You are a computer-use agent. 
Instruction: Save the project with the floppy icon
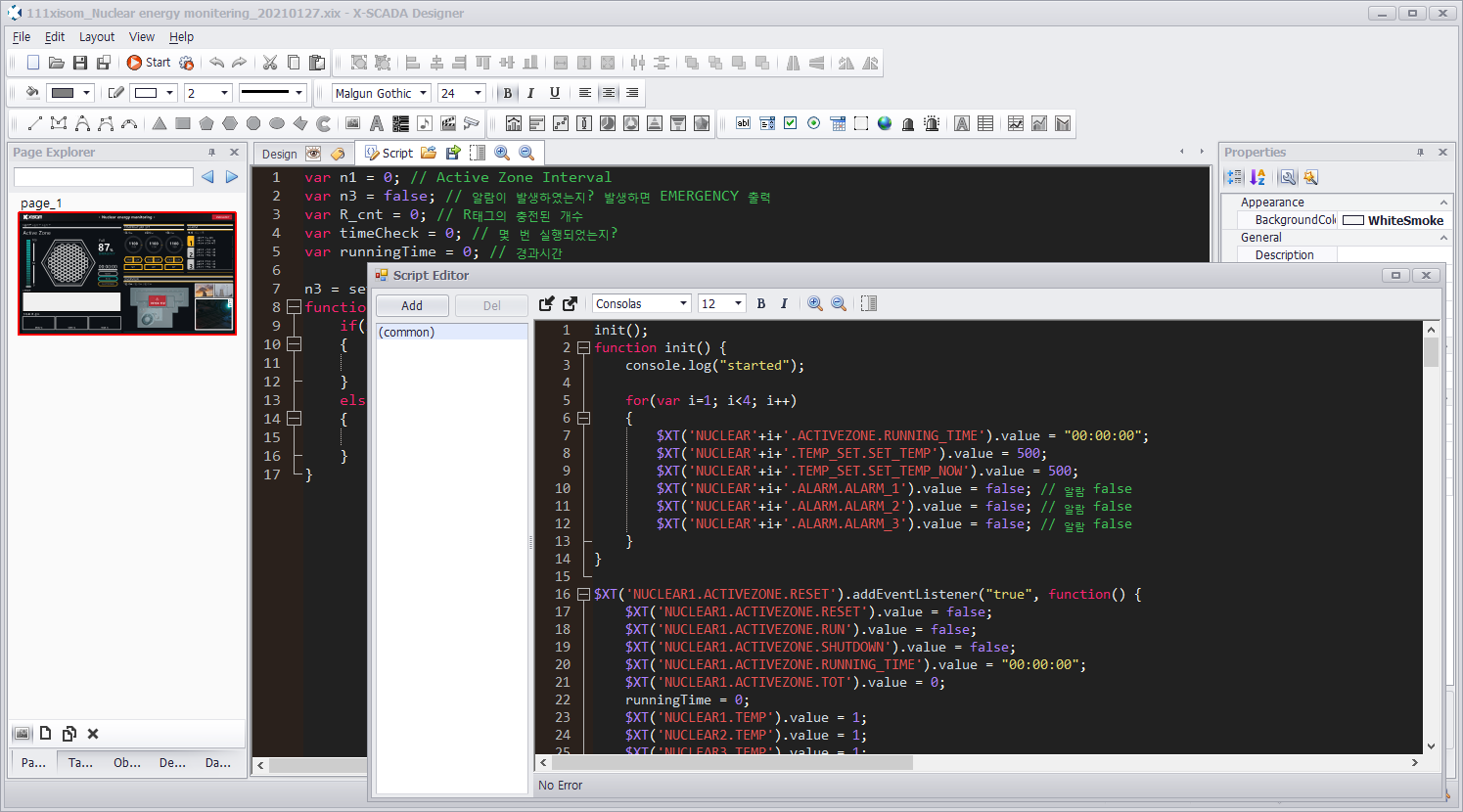pyautogui.click(x=80, y=63)
